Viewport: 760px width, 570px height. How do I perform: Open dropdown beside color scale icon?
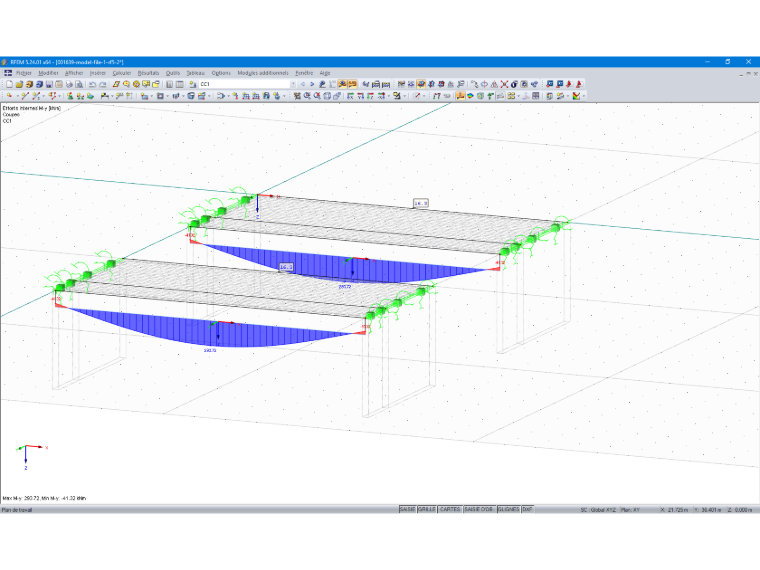click(x=583, y=95)
